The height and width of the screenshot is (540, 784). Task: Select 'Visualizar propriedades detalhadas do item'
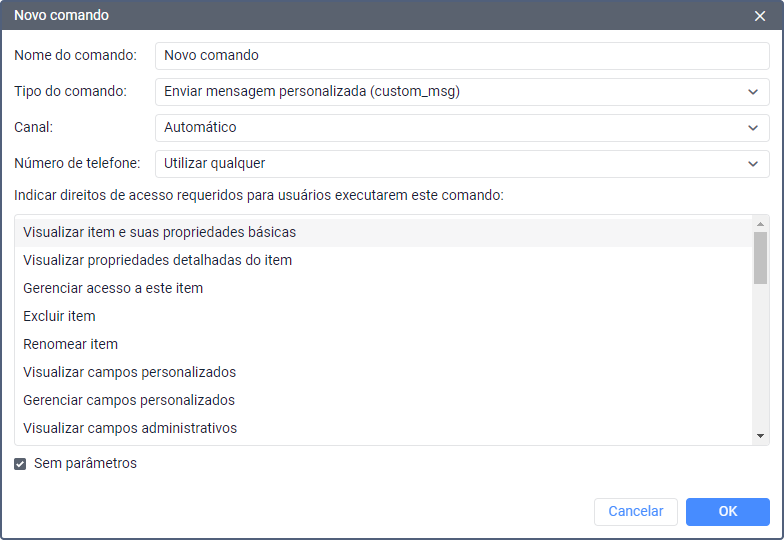click(x=158, y=260)
